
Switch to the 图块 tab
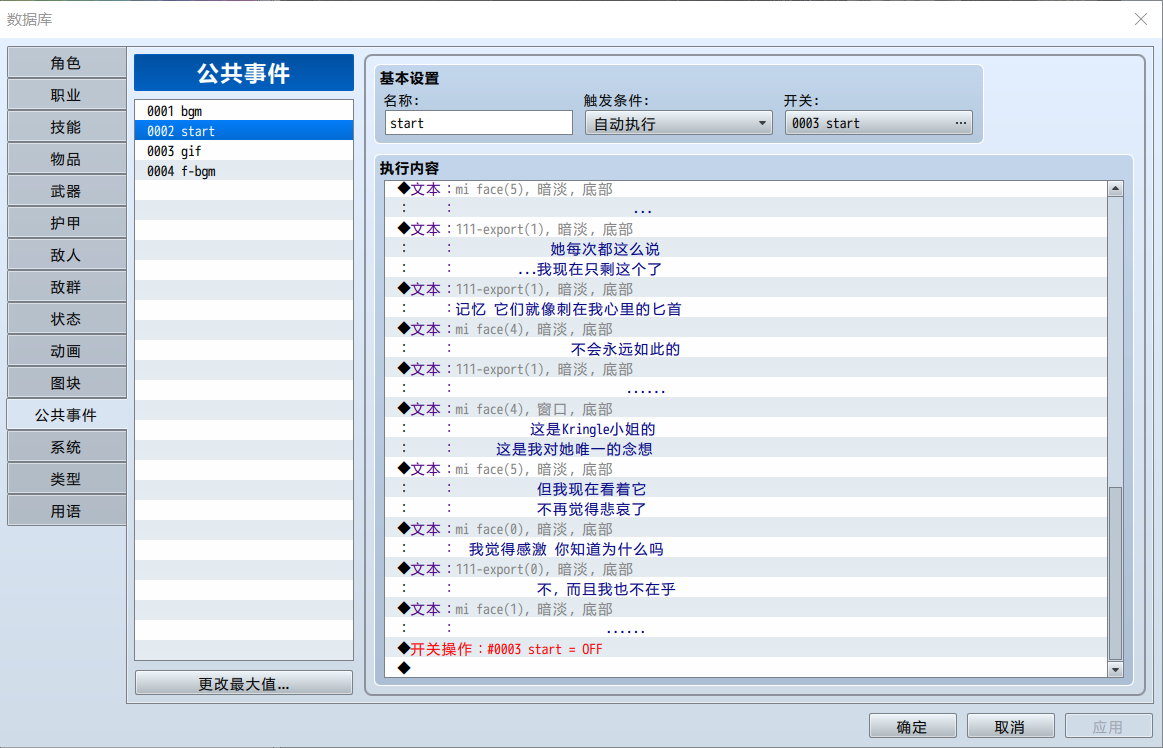tap(66, 383)
